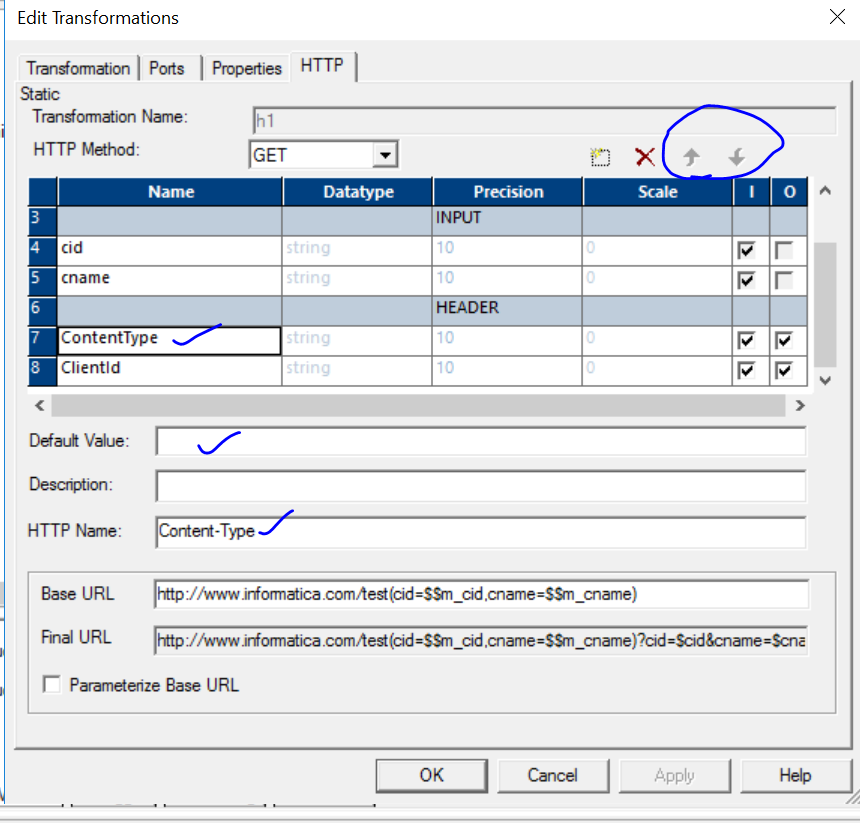Screen dimensions: 860x823
Task: Click the move port down arrow
Action: coord(736,157)
